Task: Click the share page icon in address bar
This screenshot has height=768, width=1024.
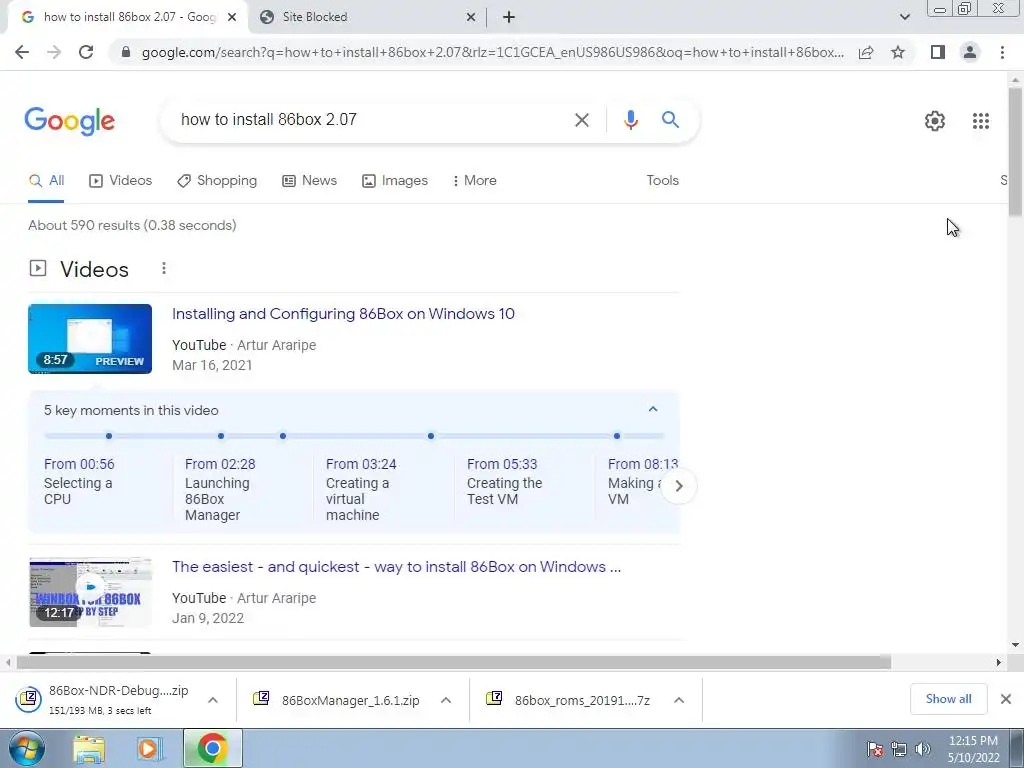Action: 866,52
